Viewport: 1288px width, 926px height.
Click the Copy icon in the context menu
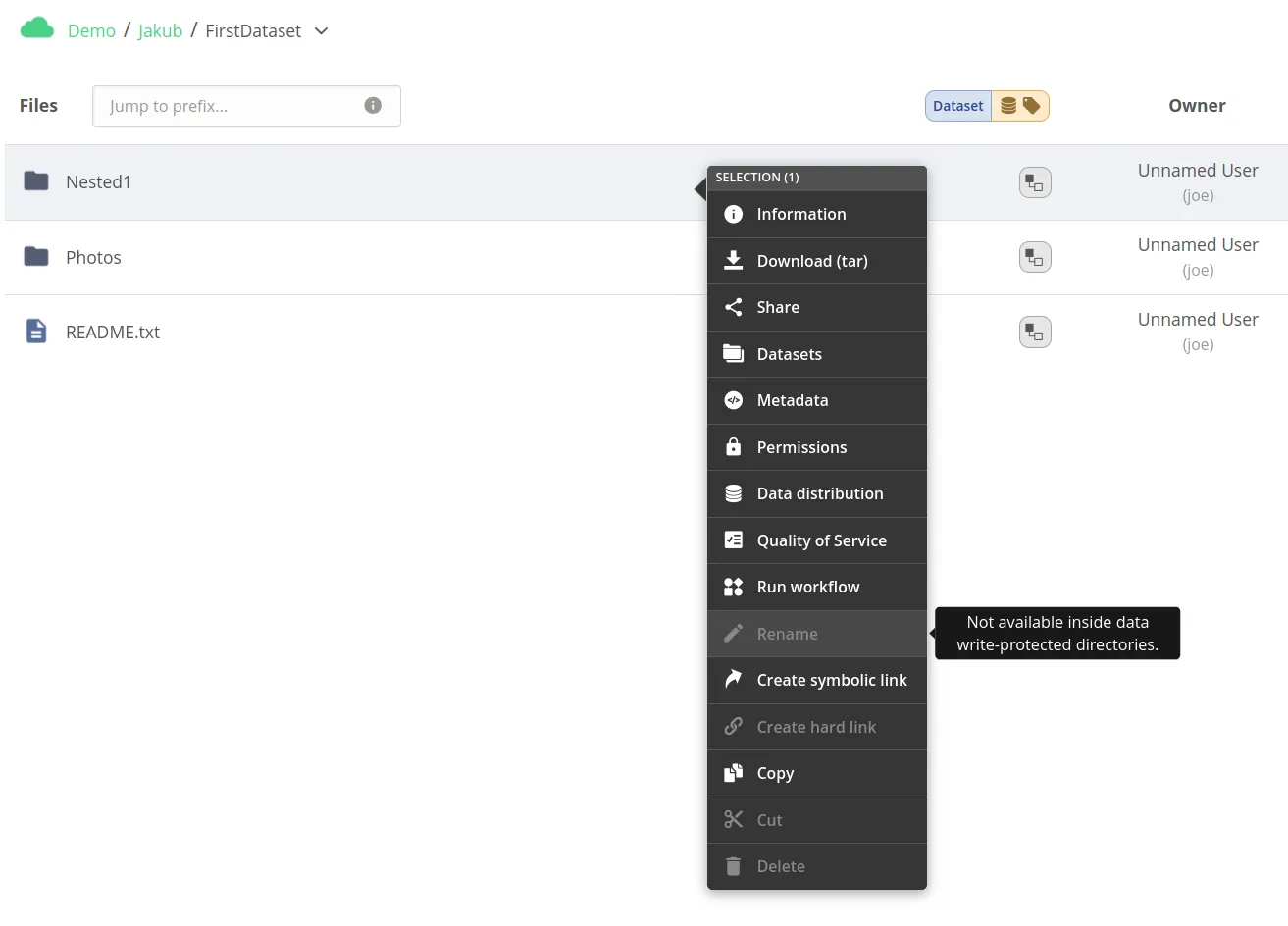[x=733, y=773]
